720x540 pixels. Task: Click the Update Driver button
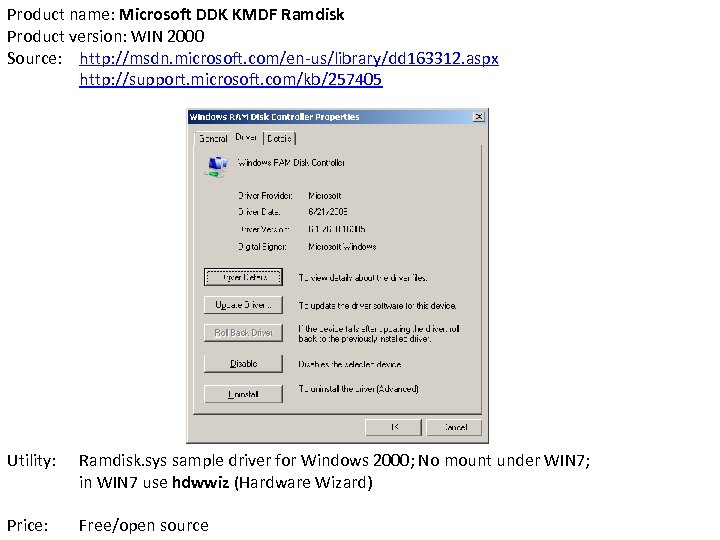[x=243, y=305]
